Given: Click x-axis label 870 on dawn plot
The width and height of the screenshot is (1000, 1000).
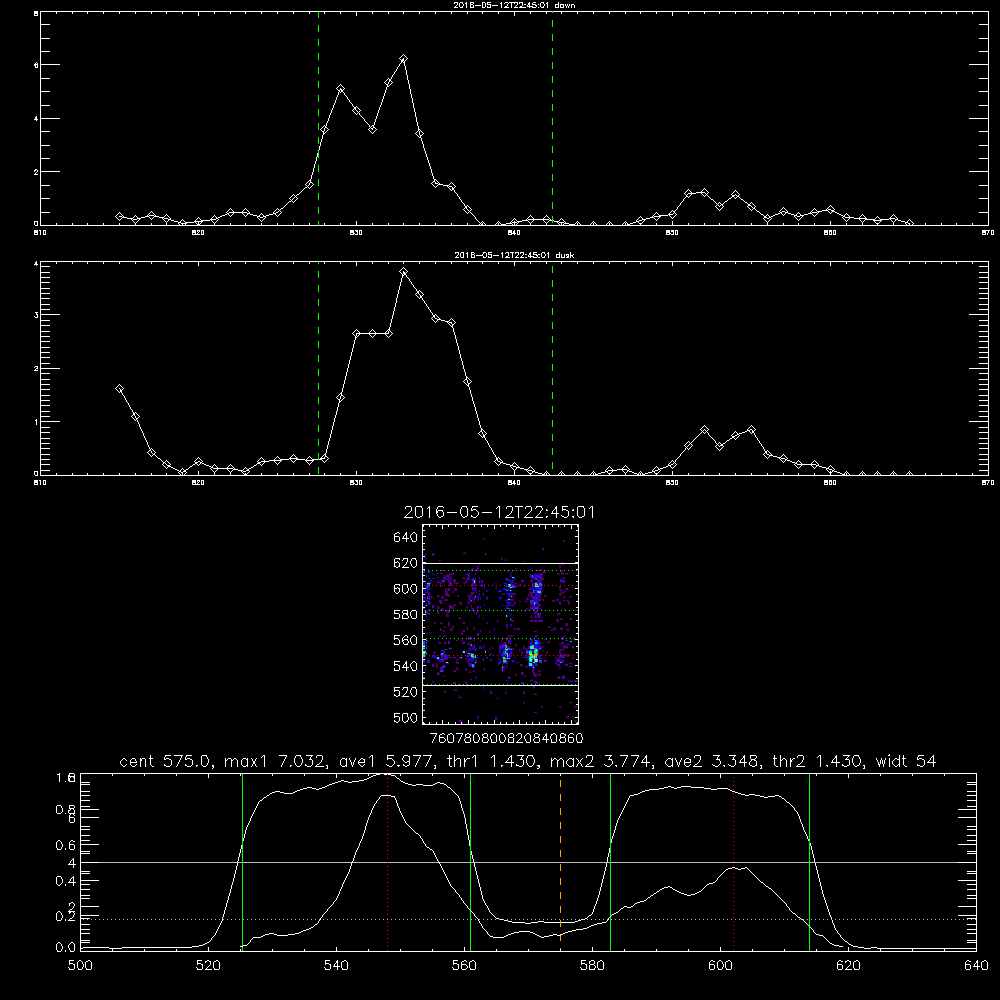Looking at the screenshot, I should click(987, 233).
